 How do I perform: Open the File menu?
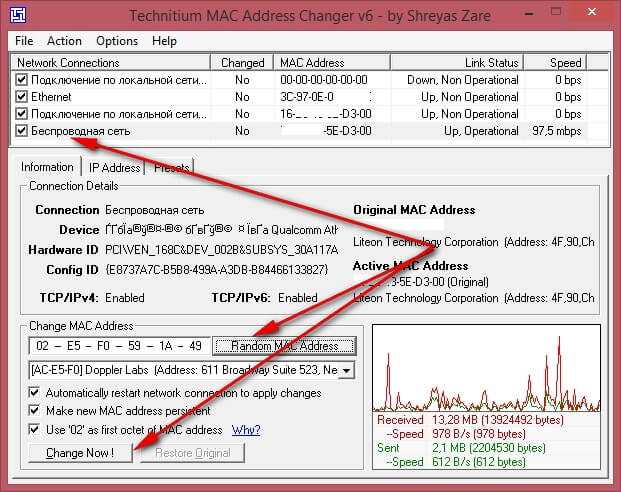coord(24,41)
